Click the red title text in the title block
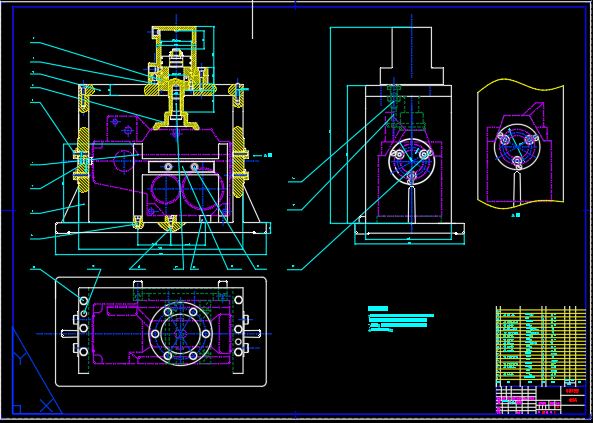The width and height of the screenshot is (593, 423). [572, 391]
